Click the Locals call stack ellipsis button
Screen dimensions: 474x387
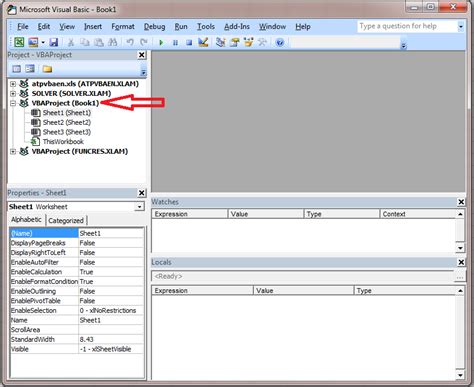[x=460, y=277]
